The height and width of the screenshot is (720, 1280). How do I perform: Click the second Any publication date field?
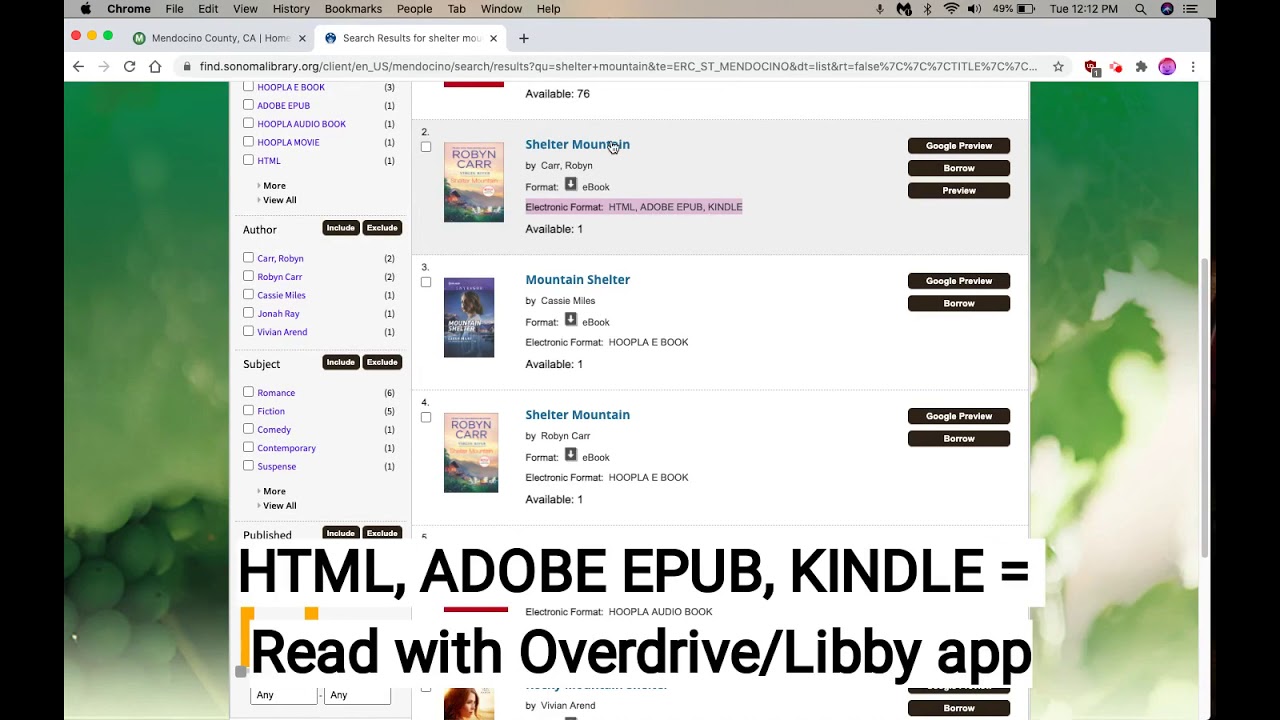tap(357, 695)
